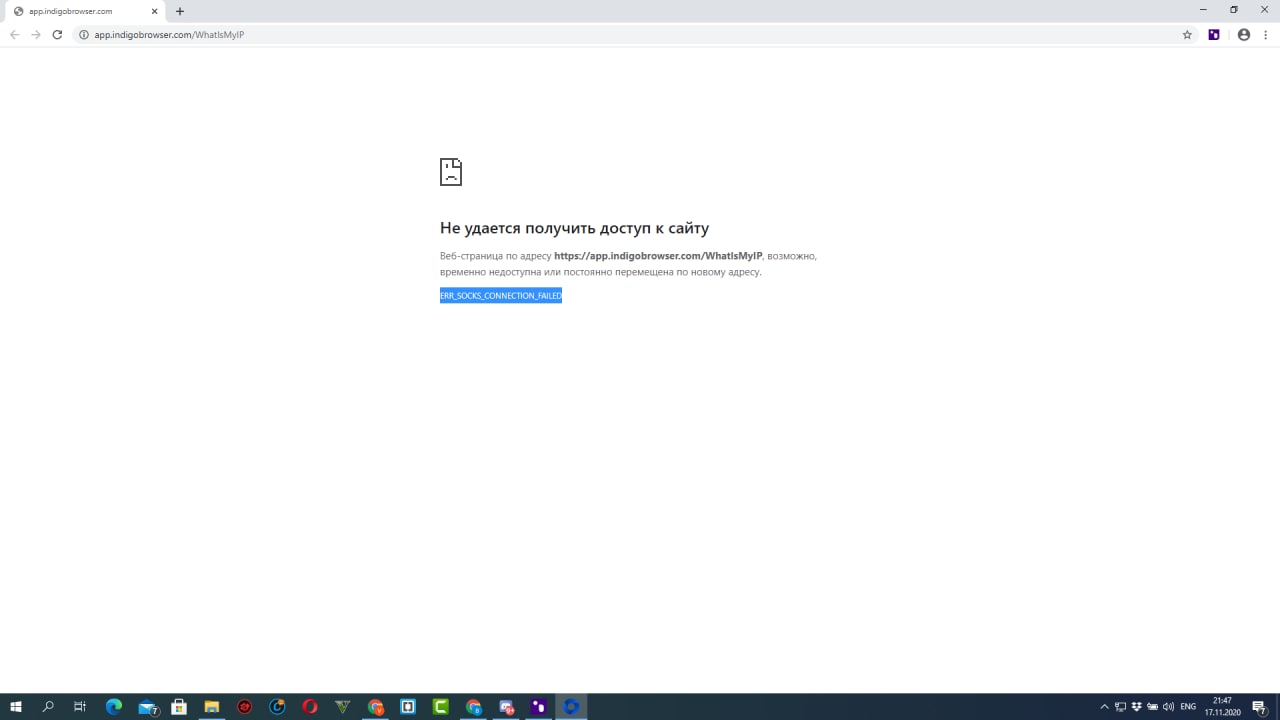Show hidden system tray icons
This screenshot has height=720, width=1280.
[x=1104, y=707]
